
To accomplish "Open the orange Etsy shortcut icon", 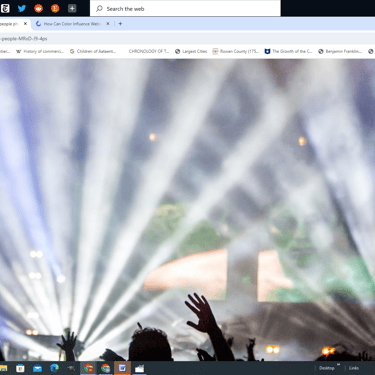I will coord(55,8).
